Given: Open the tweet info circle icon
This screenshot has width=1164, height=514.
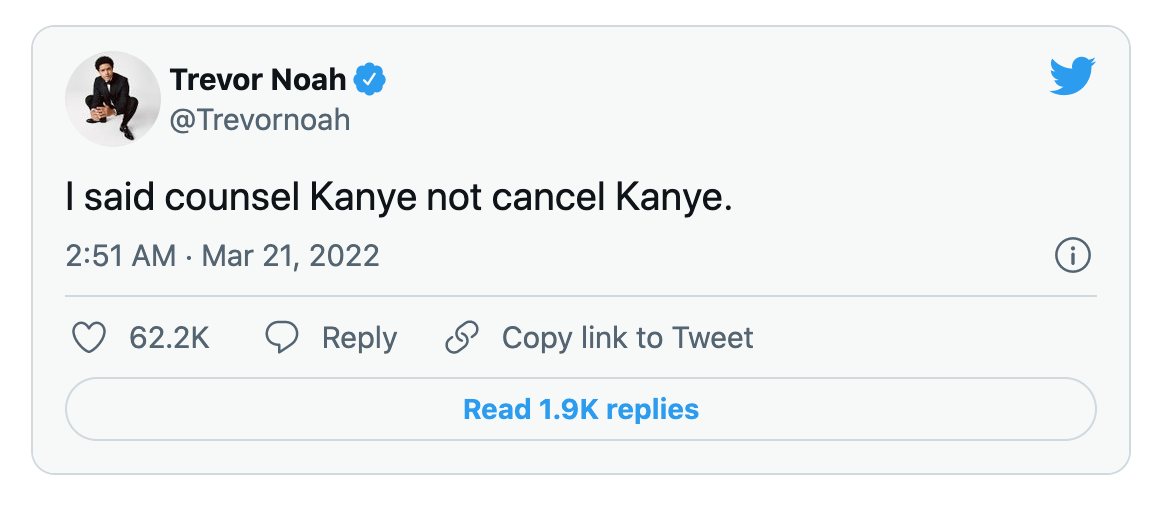Looking at the screenshot, I should coord(1072,256).
